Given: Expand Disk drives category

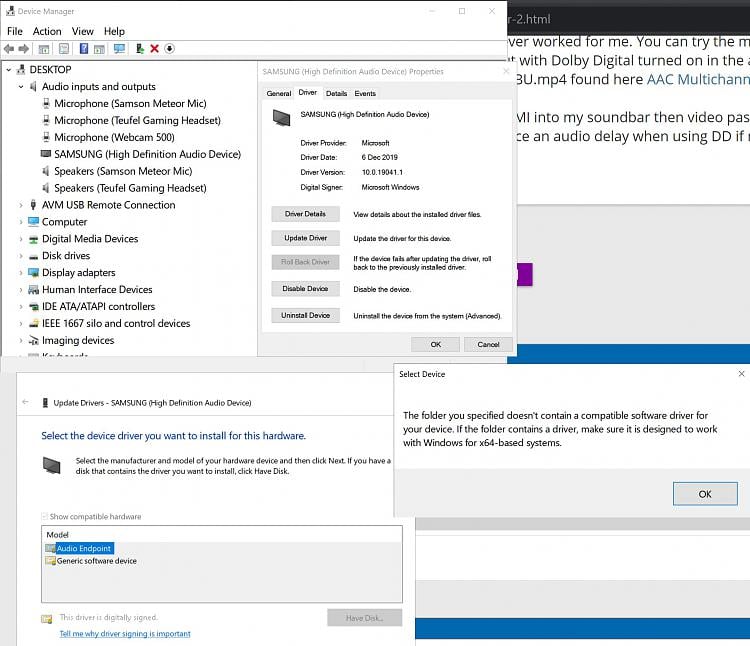Looking at the screenshot, I should point(21,256).
